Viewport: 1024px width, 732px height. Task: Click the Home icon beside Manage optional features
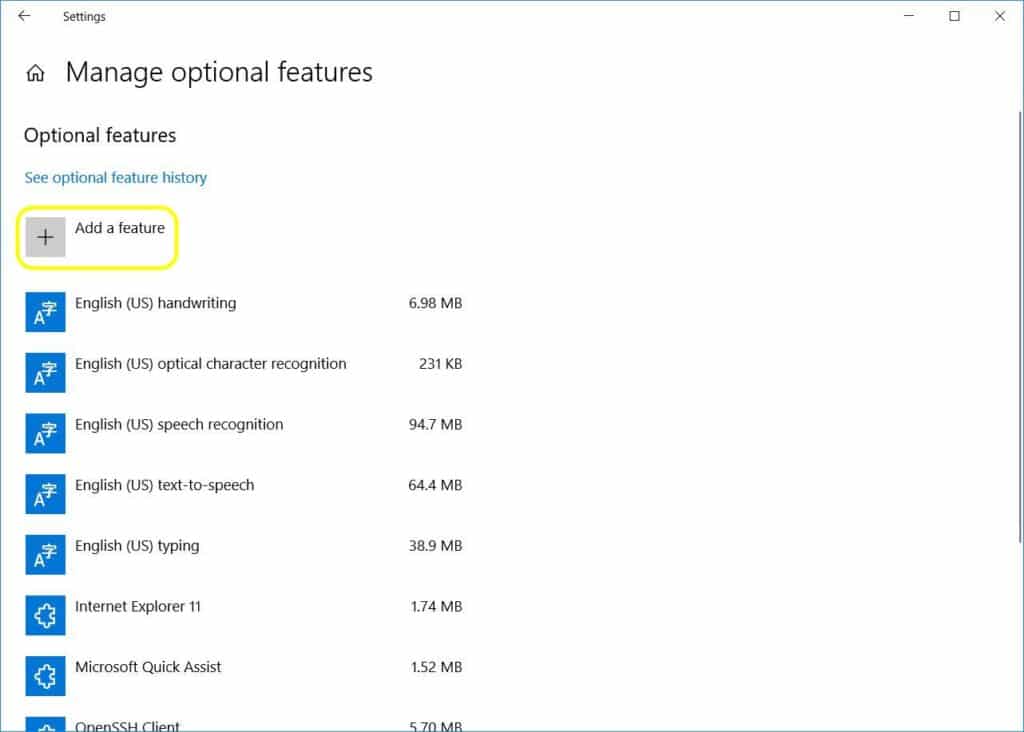35,72
